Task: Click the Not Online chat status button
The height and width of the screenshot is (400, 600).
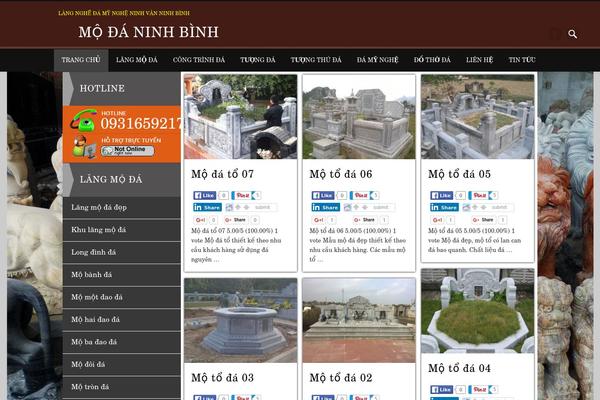Action: point(128,150)
